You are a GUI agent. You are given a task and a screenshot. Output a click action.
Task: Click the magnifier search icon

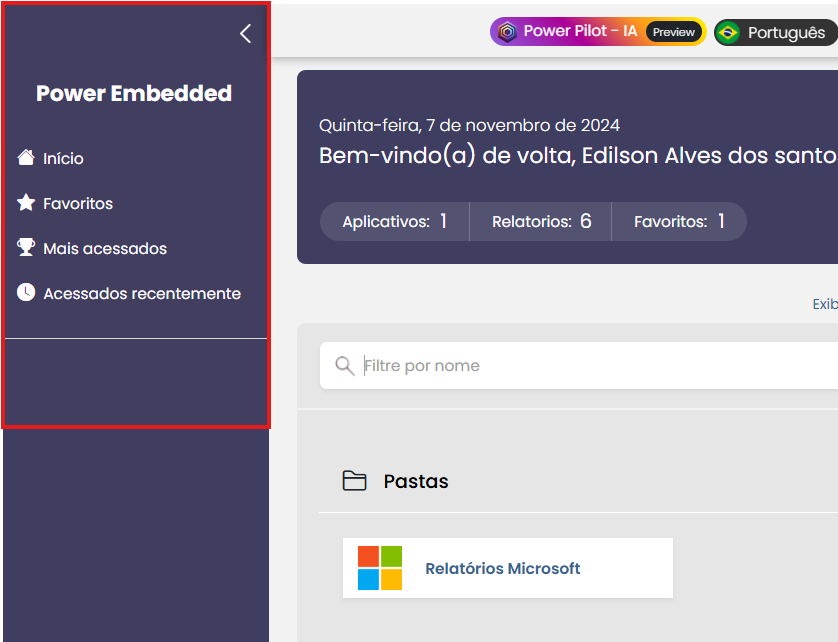point(345,366)
